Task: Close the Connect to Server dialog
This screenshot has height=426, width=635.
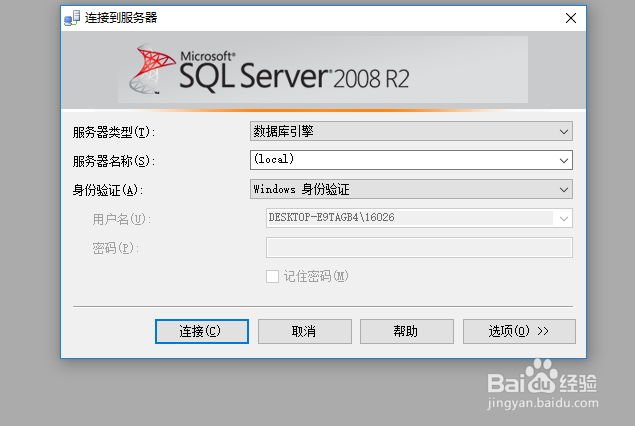Action: [571, 18]
